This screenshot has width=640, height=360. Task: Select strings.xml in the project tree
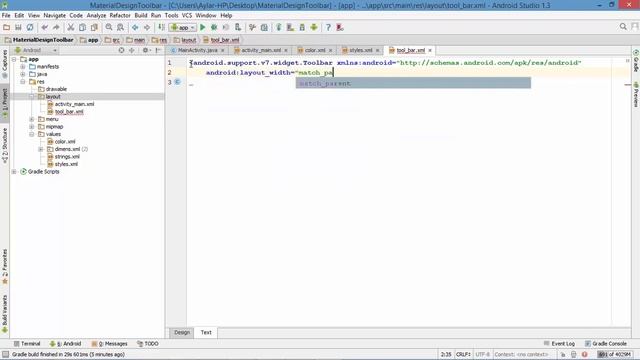[x=67, y=157]
